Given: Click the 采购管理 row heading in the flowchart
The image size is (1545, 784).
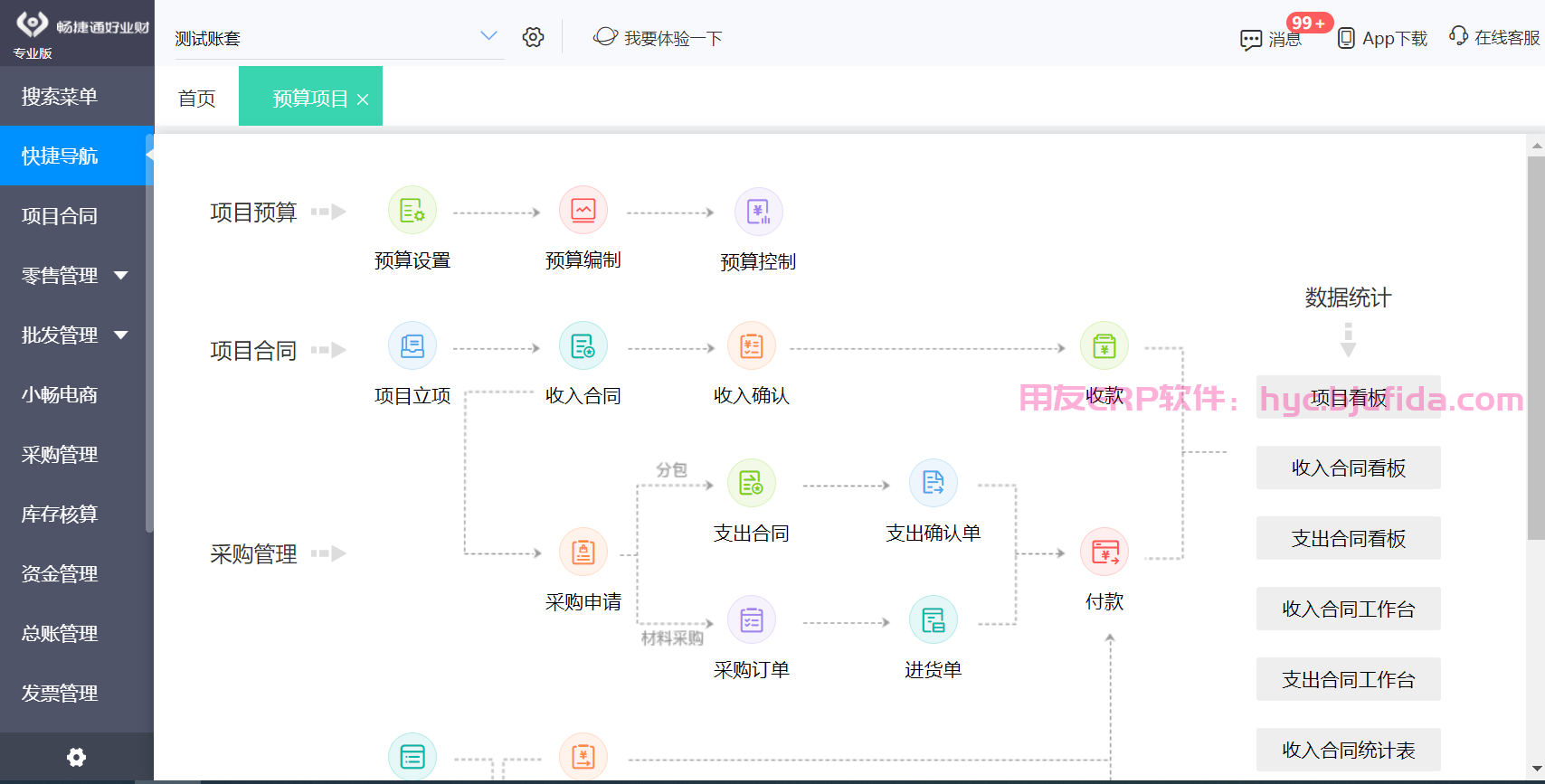Looking at the screenshot, I should pos(253,553).
